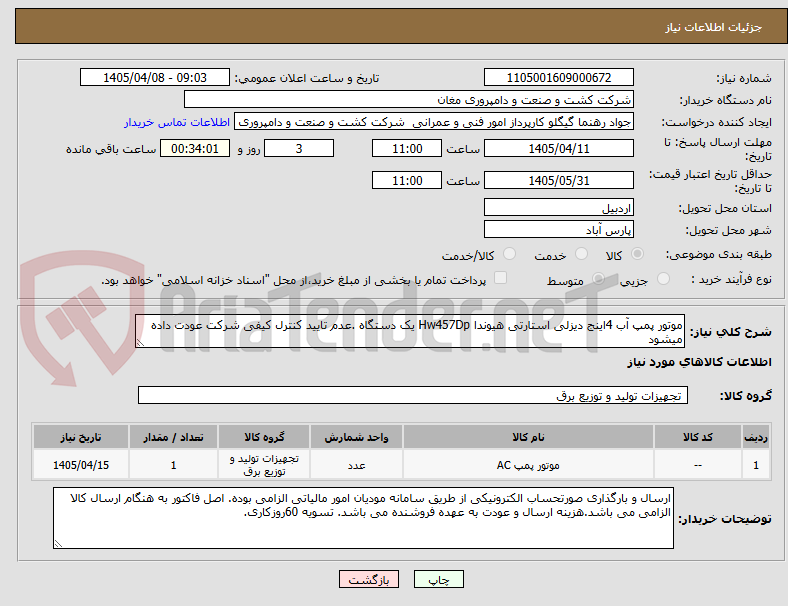Click the نام کالا column header

pos(528,437)
